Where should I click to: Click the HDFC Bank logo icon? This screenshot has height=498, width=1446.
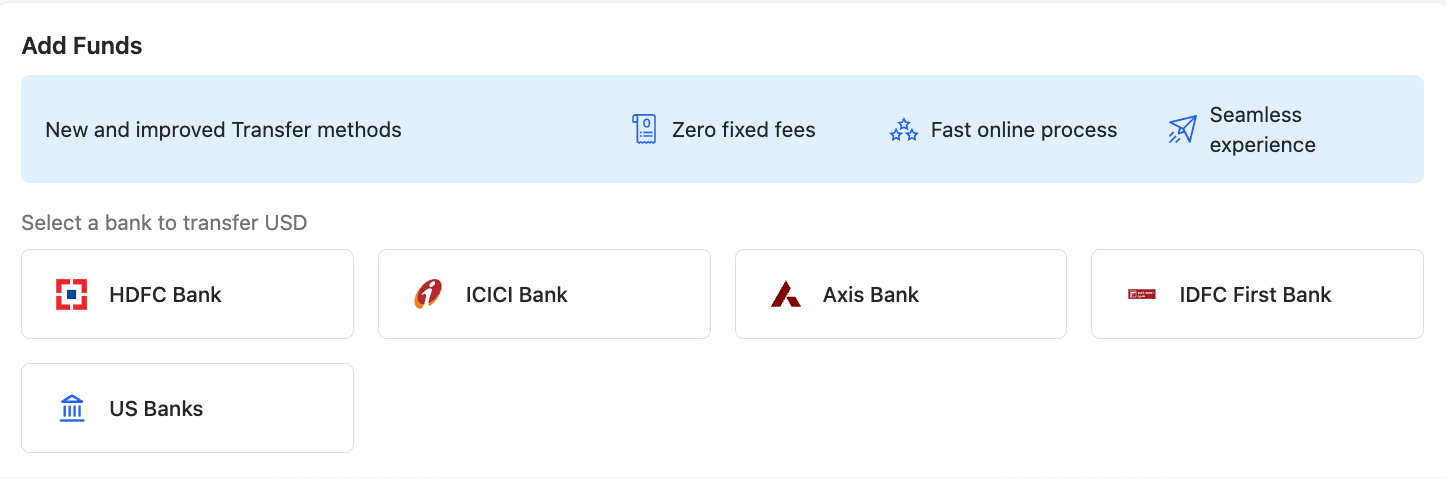[72, 295]
